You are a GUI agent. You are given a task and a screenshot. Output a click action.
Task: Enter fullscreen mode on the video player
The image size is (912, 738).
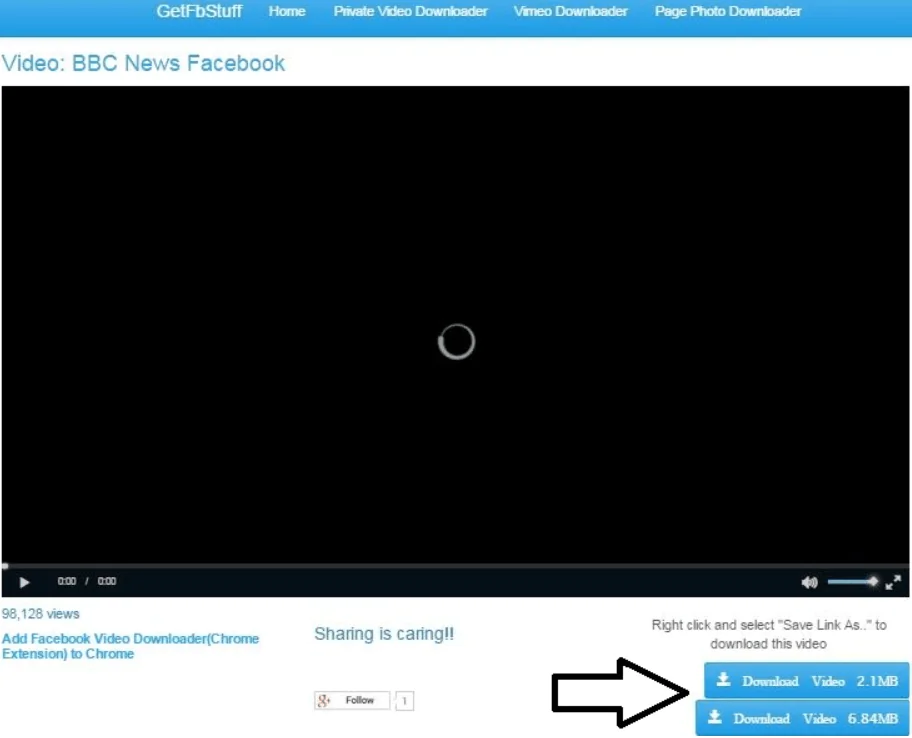coord(893,582)
